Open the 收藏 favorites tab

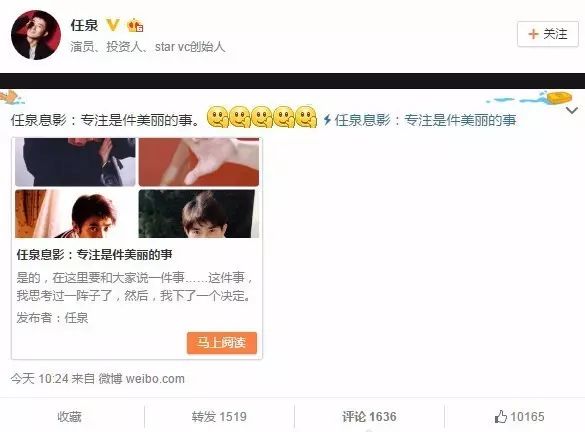(69, 417)
